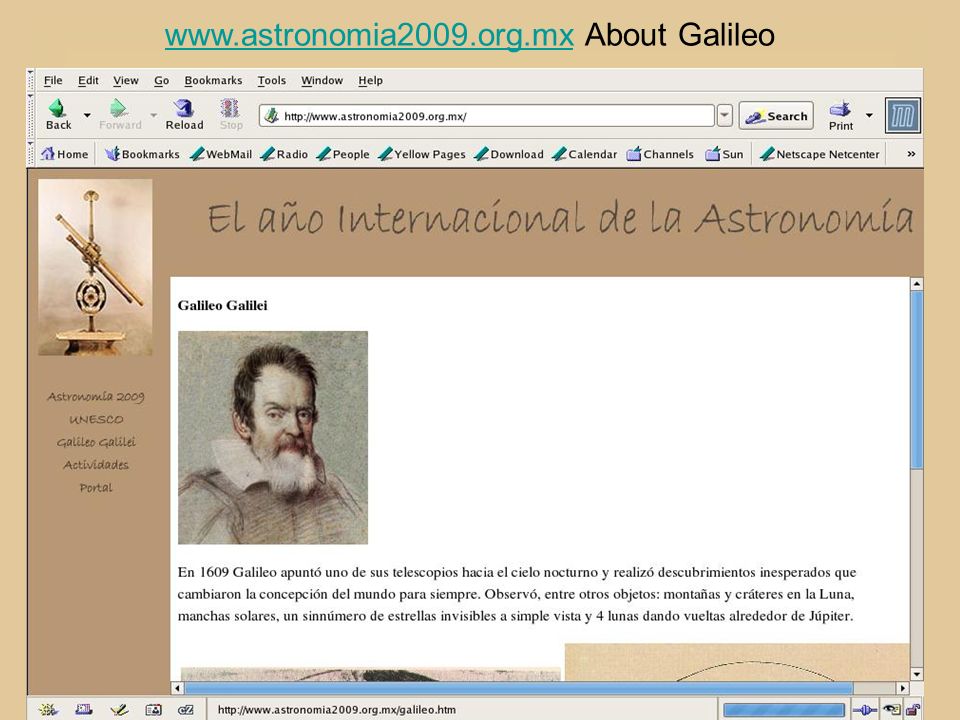
Task: Open Radio bookmark
Action: (x=284, y=154)
